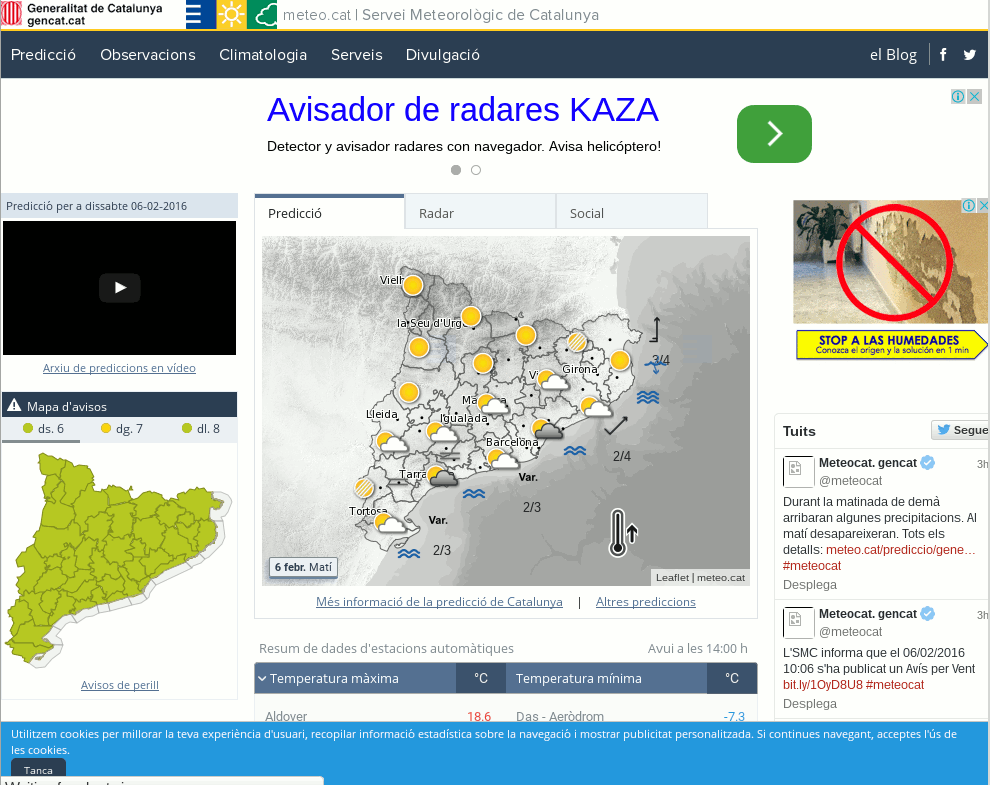
Task: Click the ad info icon on top banner
Action: pyautogui.click(x=958, y=96)
